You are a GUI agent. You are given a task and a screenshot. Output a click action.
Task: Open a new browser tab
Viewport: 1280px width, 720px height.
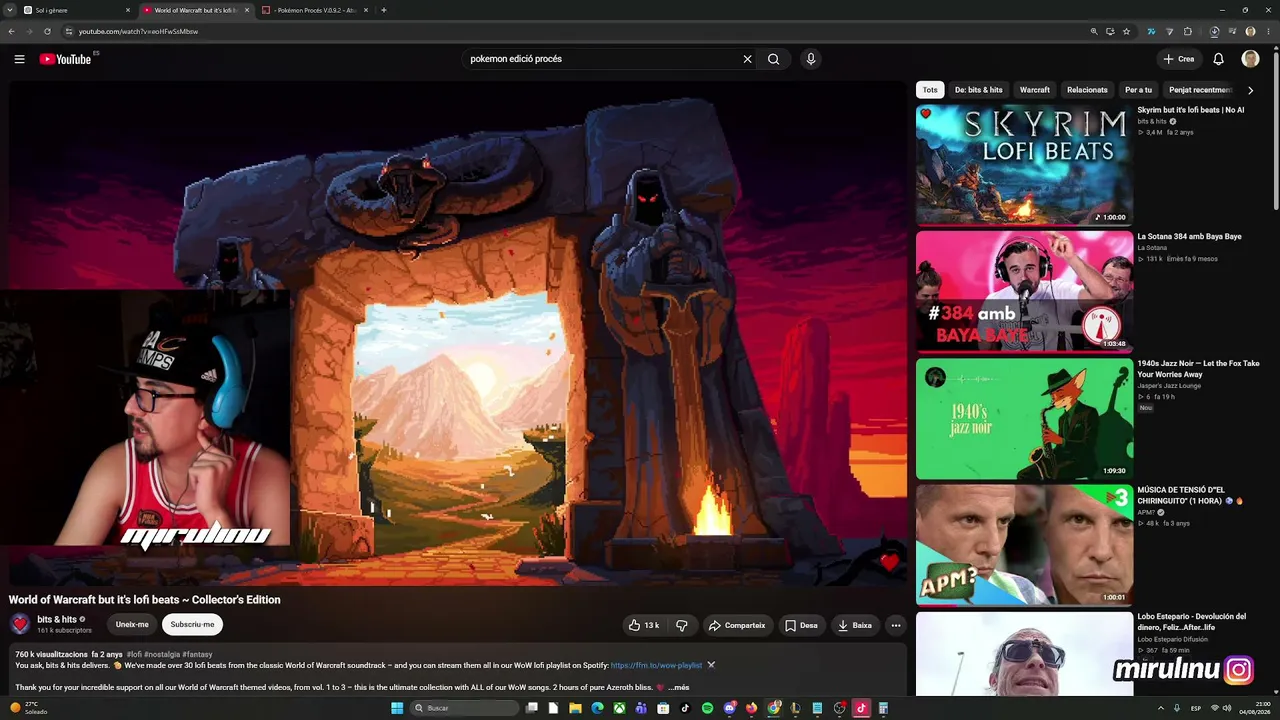tap(384, 10)
